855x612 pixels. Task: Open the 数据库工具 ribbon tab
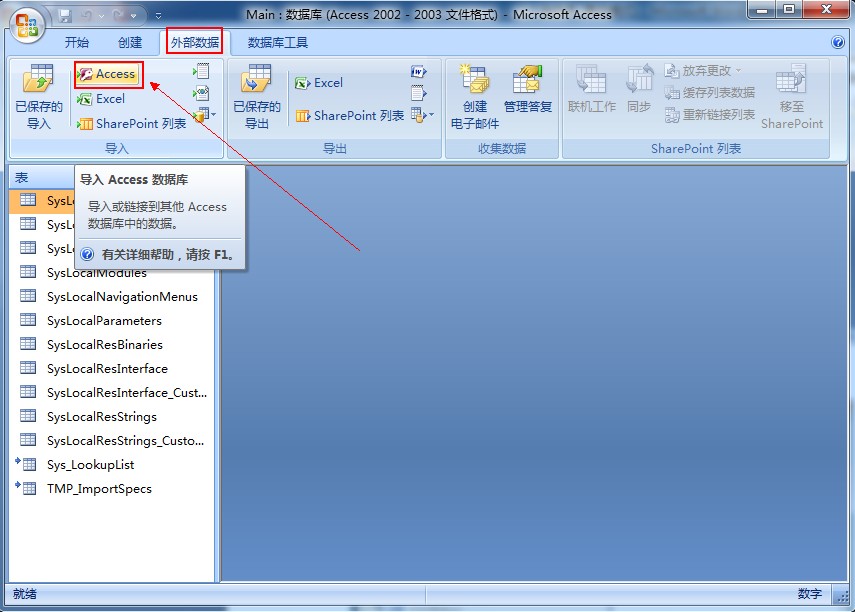pos(278,43)
